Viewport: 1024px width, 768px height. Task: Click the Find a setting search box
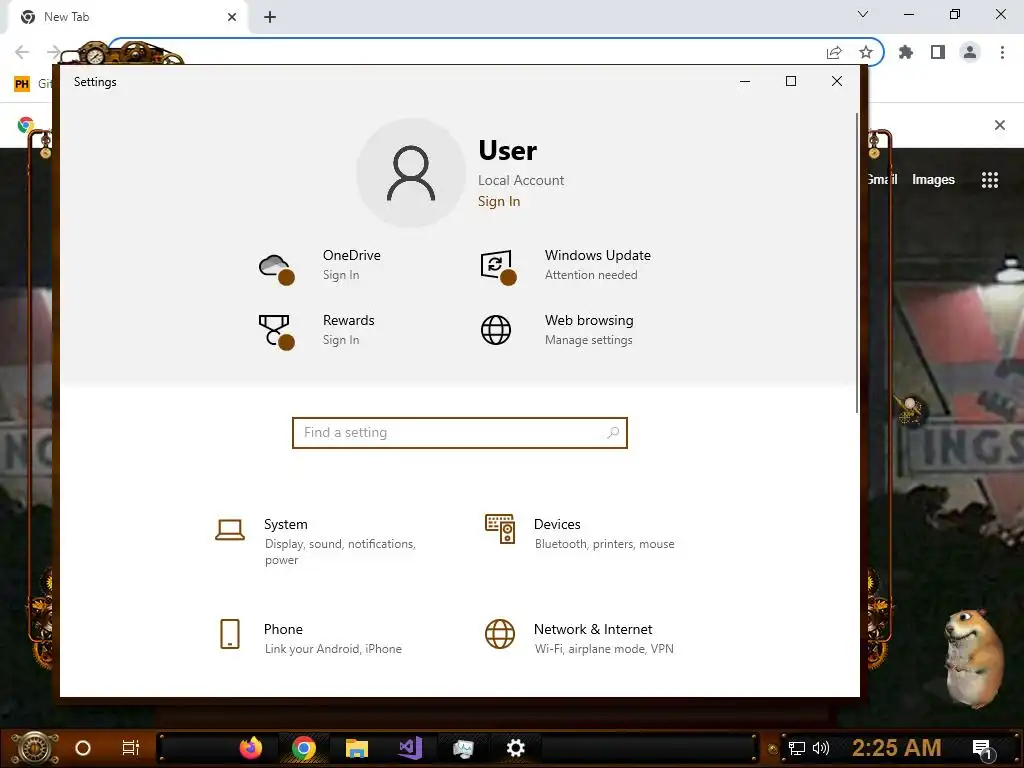tap(460, 433)
